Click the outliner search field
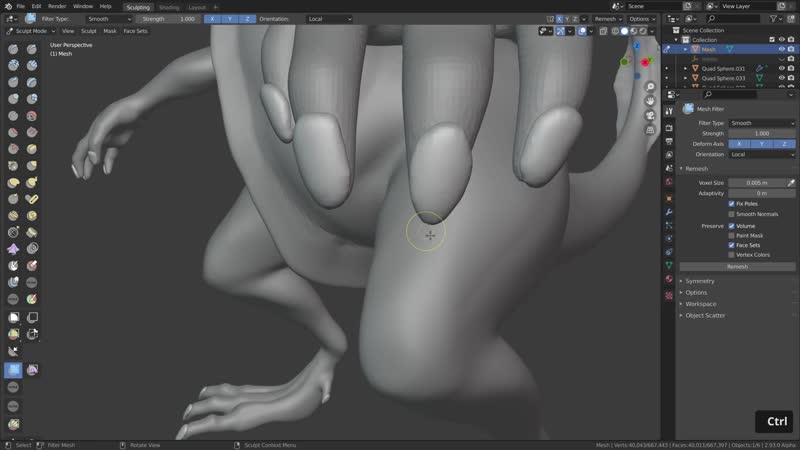The width and height of the screenshot is (800, 450). (734, 19)
